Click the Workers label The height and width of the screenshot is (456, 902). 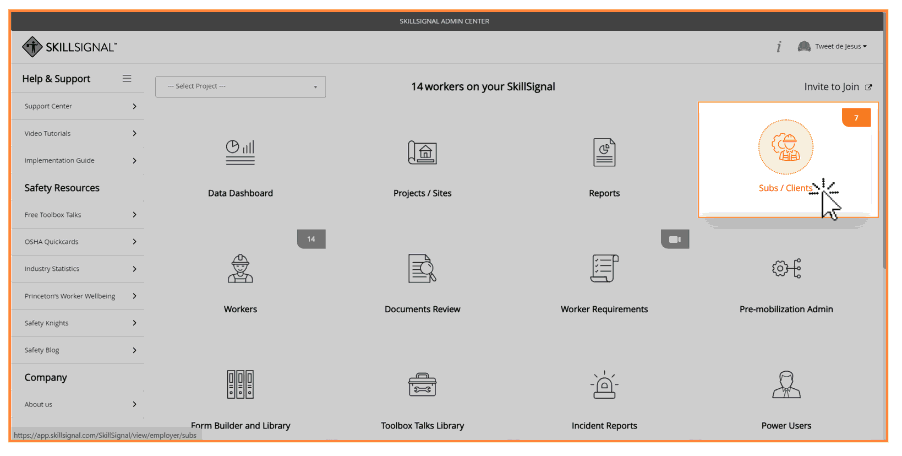point(240,309)
